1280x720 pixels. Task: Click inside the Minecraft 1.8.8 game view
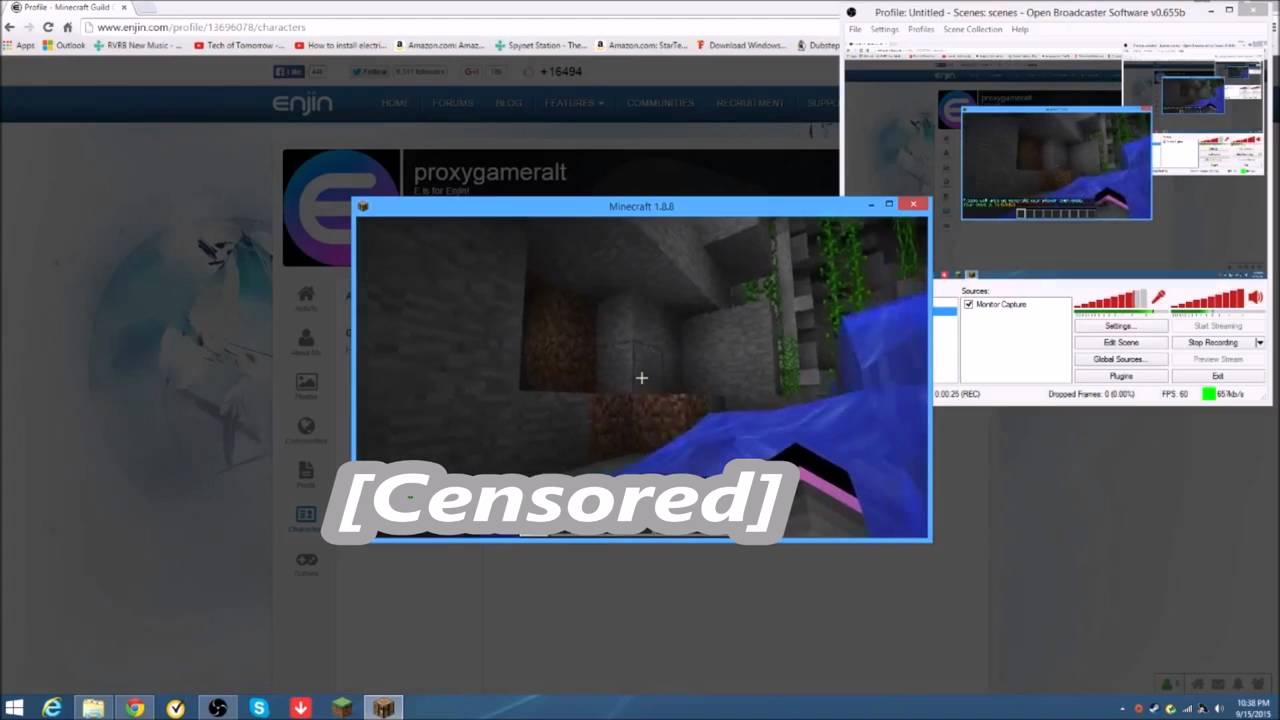642,378
